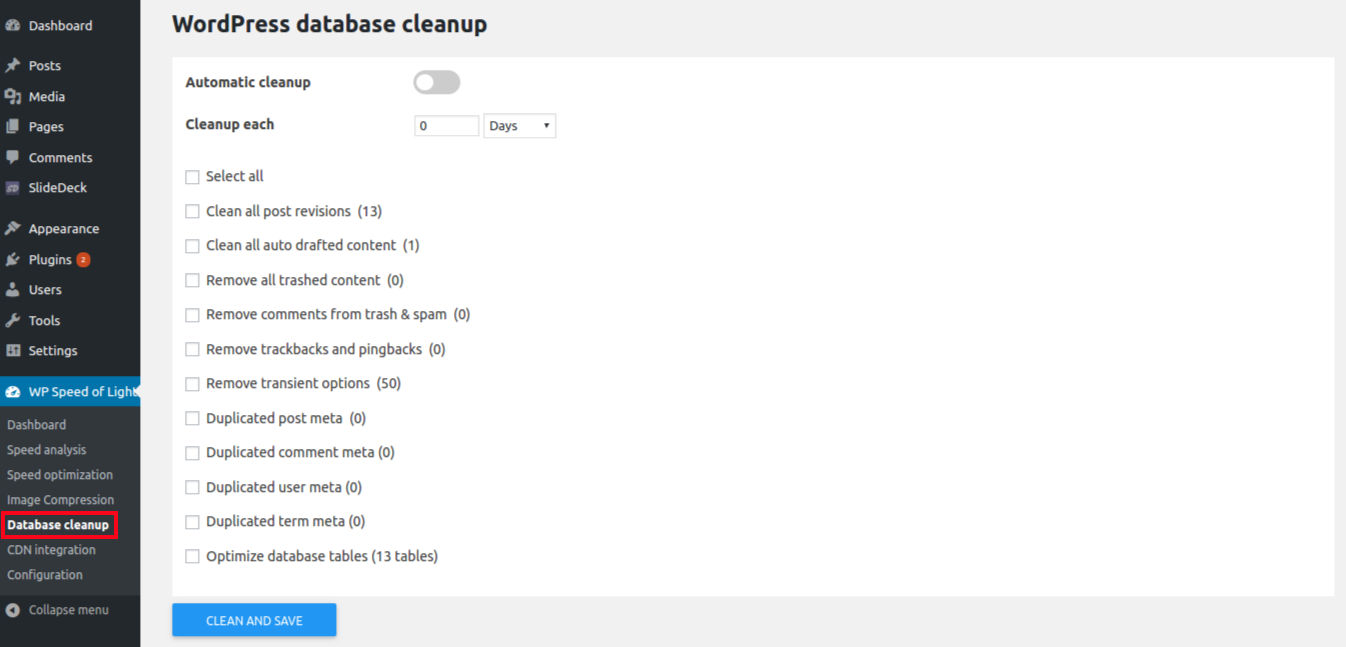Click the Cleanup each number field
The height and width of the screenshot is (647, 1346).
point(447,126)
